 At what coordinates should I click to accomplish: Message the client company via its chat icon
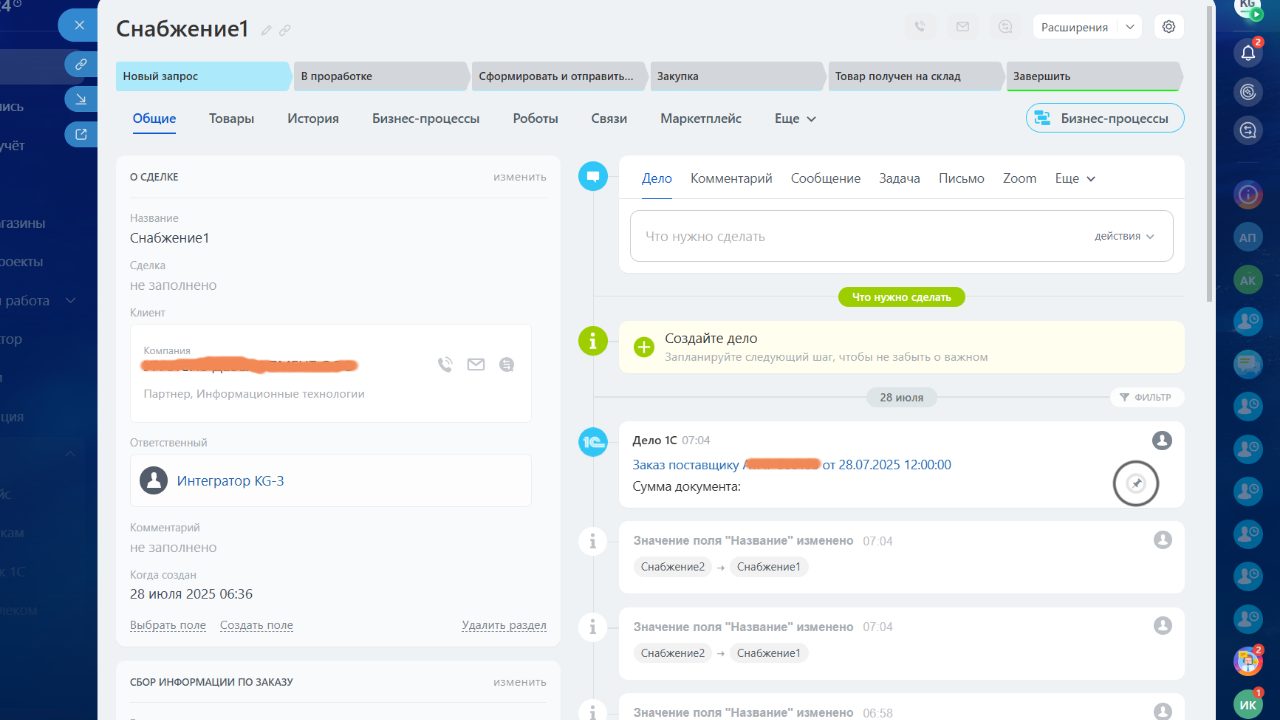[x=507, y=365]
